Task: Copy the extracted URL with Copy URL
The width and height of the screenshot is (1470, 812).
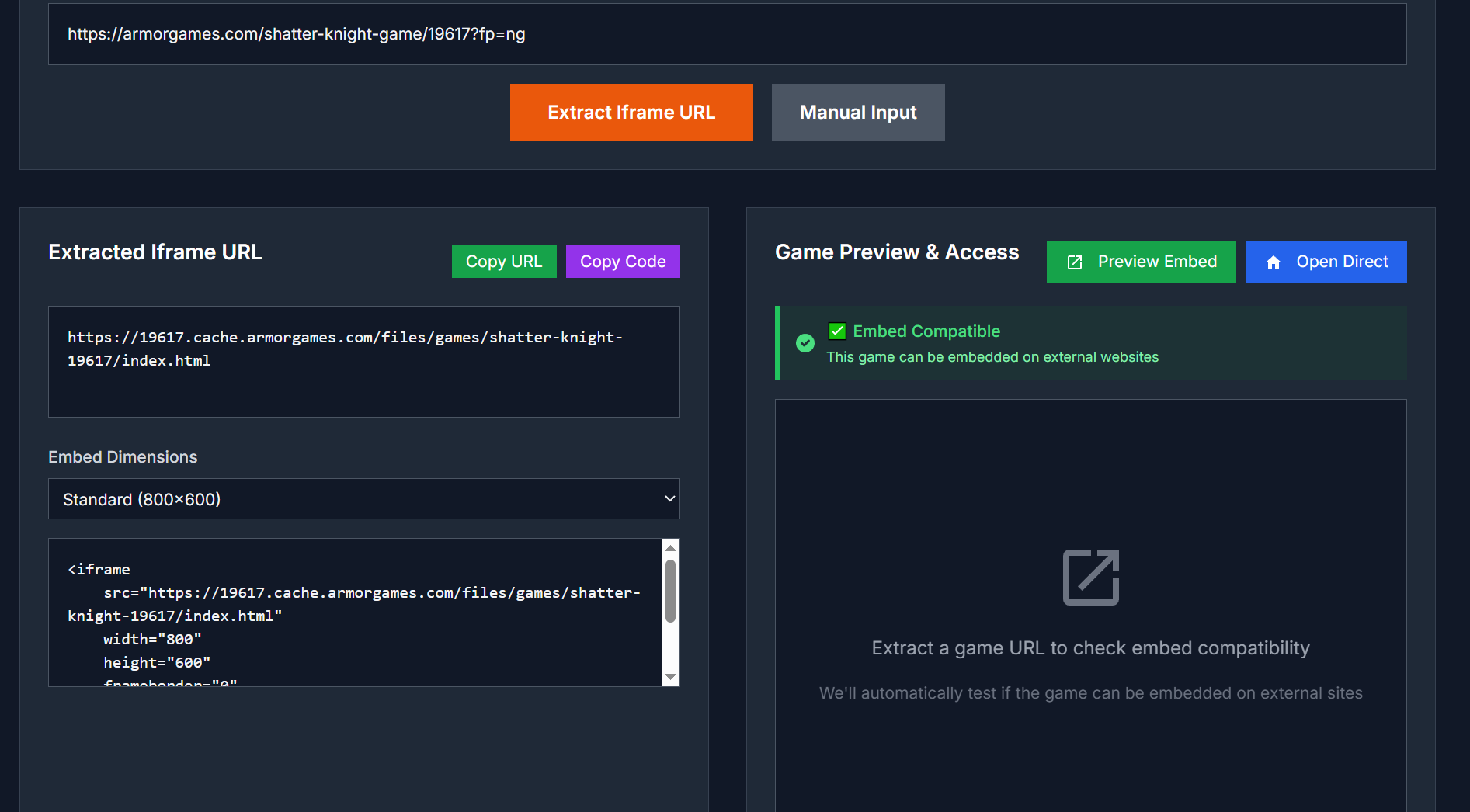Action: pos(503,262)
